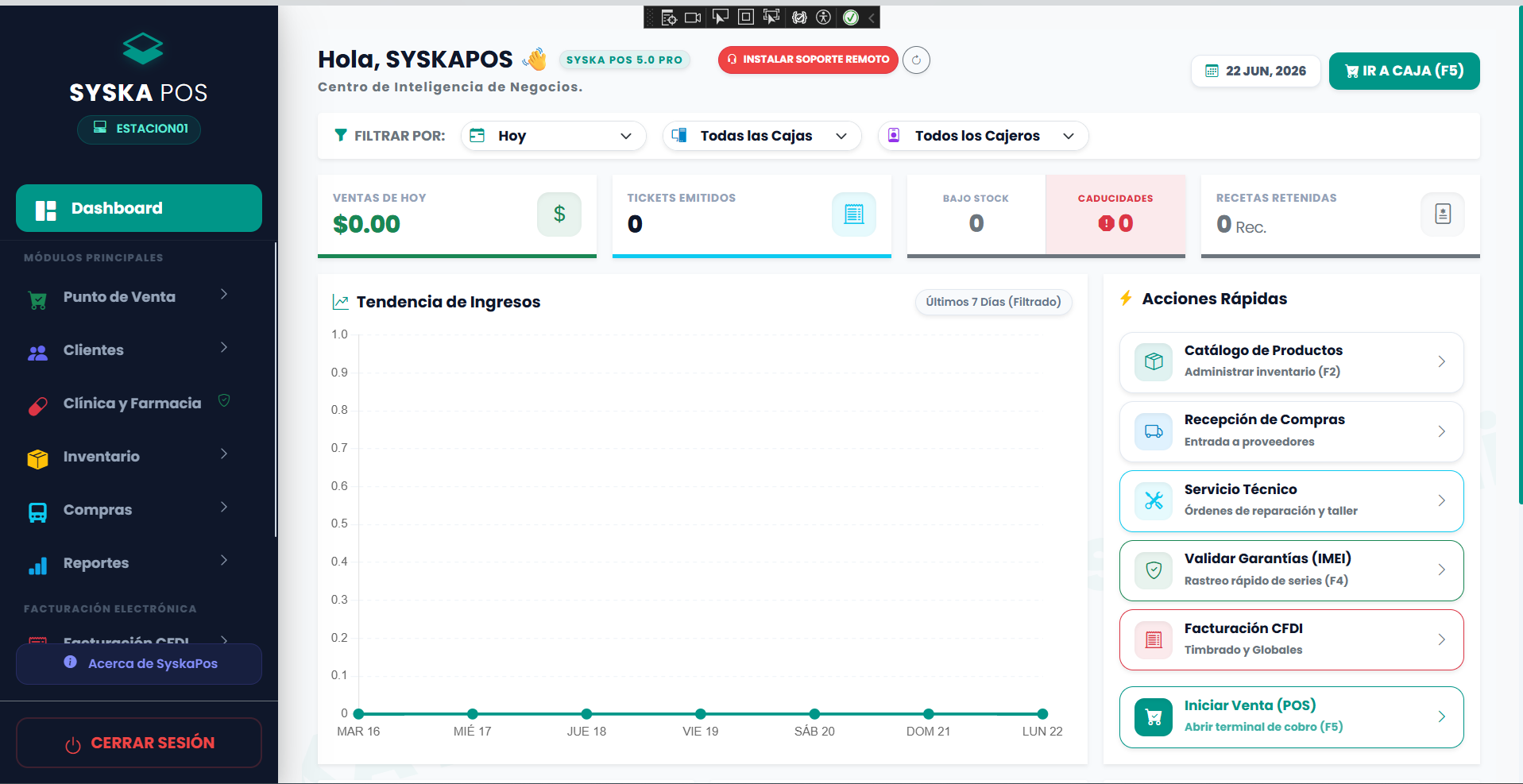Open the Caducidades alert card
Image resolution: width=1523 pixels, height=784 pixels.
pos(1115,215)
